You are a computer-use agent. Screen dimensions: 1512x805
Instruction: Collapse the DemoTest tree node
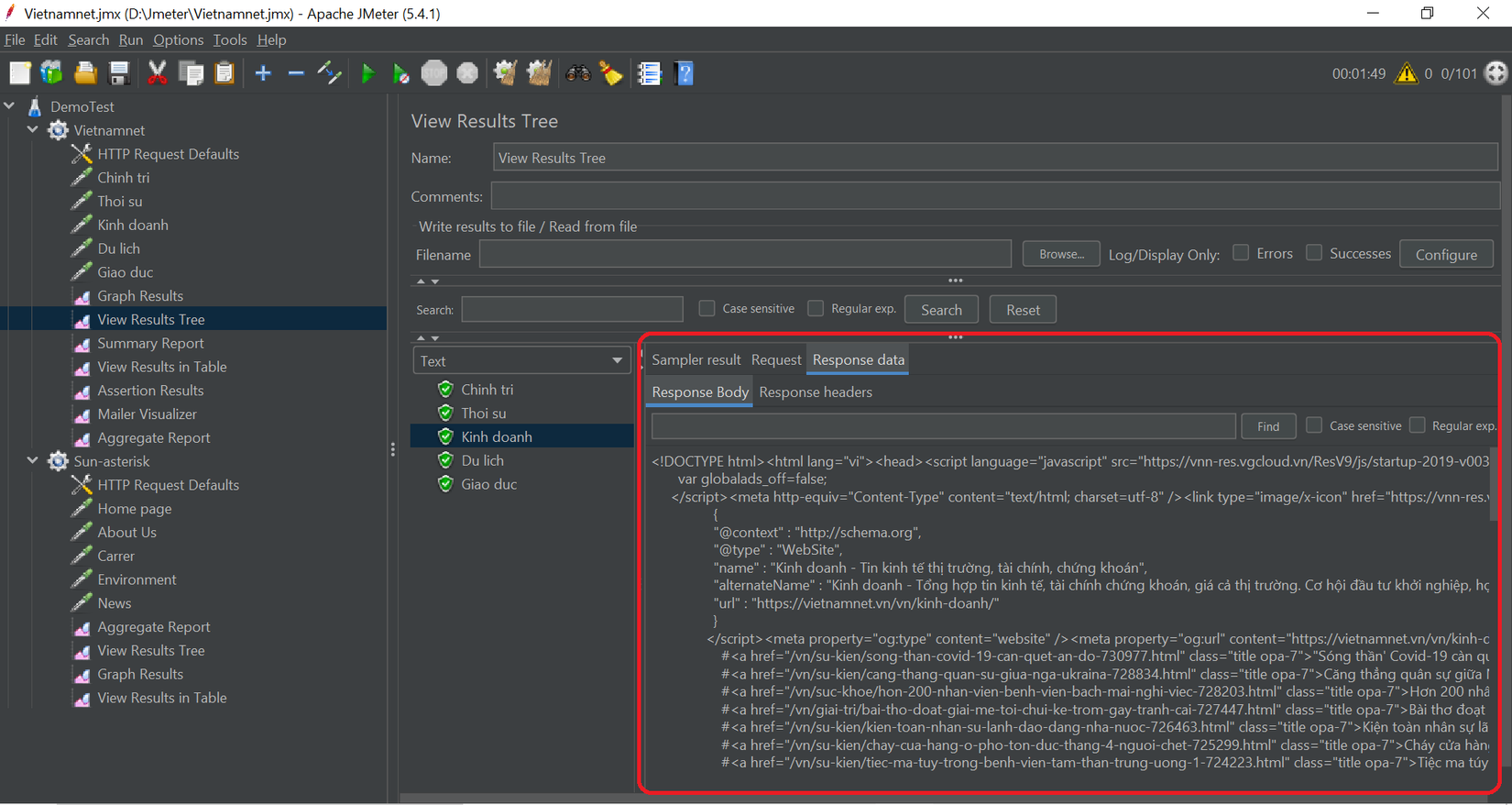10,106
